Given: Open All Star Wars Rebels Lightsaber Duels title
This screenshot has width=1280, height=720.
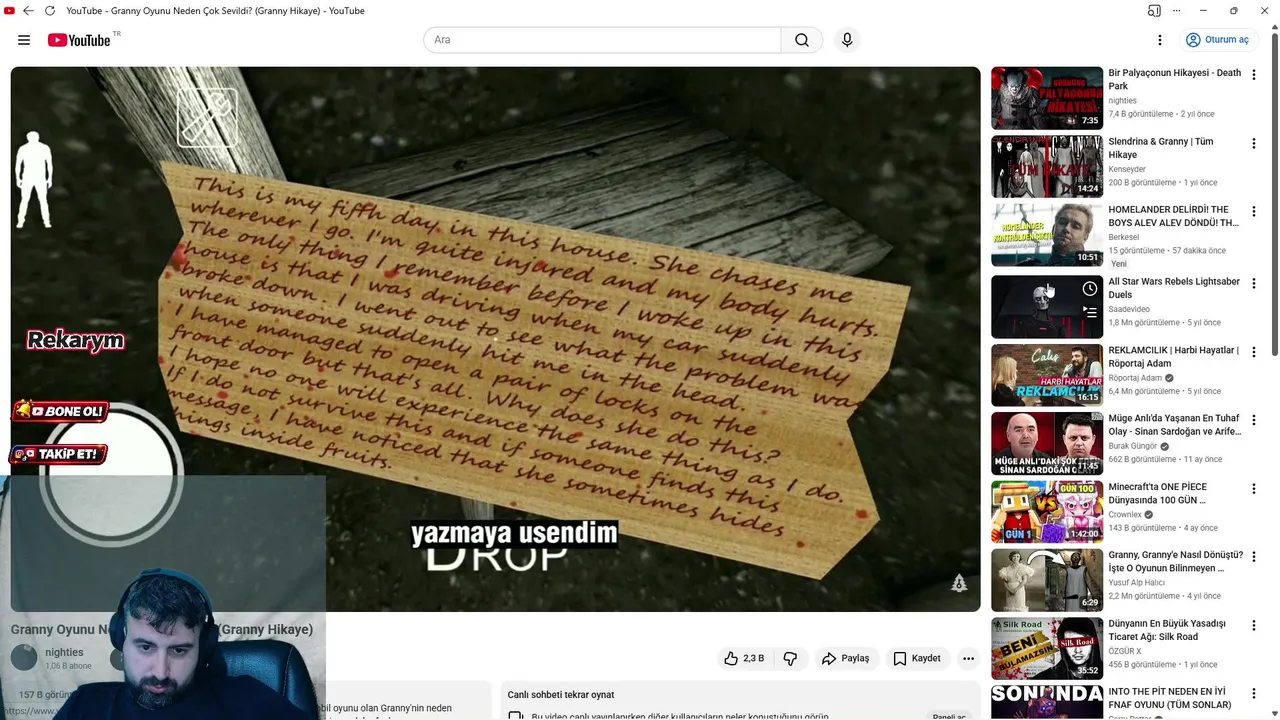Looking at the screenshot, I should 1174,288.
